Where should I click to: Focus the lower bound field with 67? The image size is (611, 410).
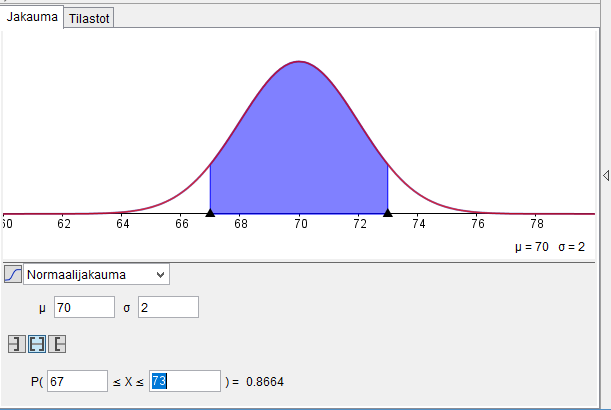(x=77, y=381)
